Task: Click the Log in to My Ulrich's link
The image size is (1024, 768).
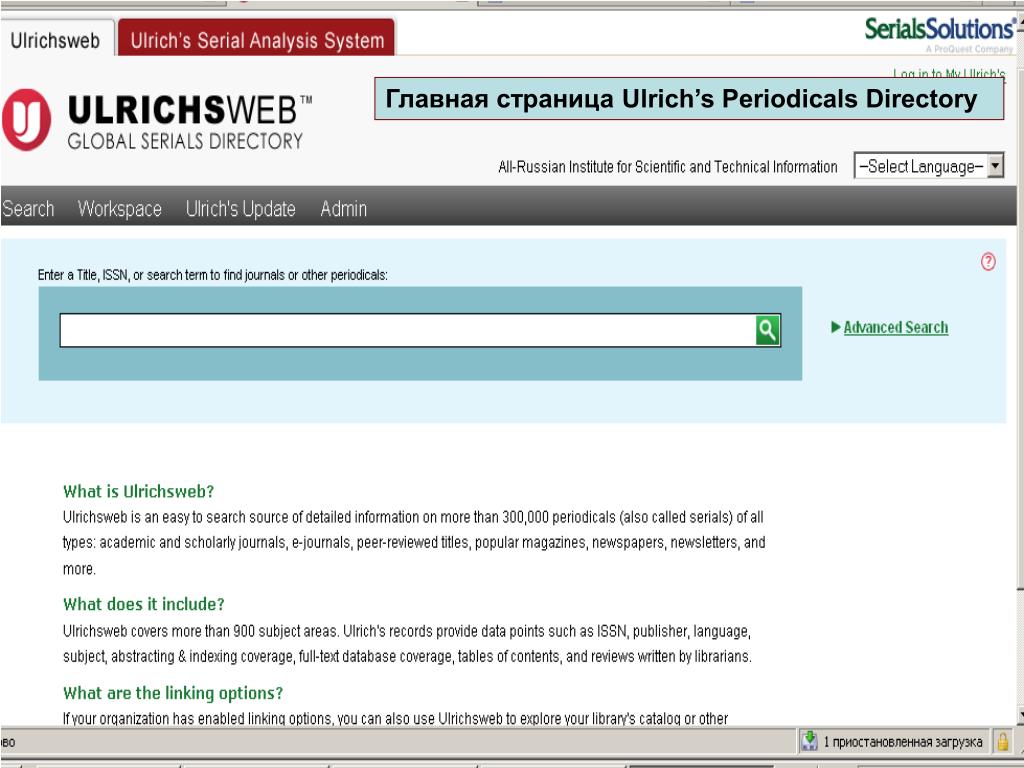Action: click(x=949, y=73)
